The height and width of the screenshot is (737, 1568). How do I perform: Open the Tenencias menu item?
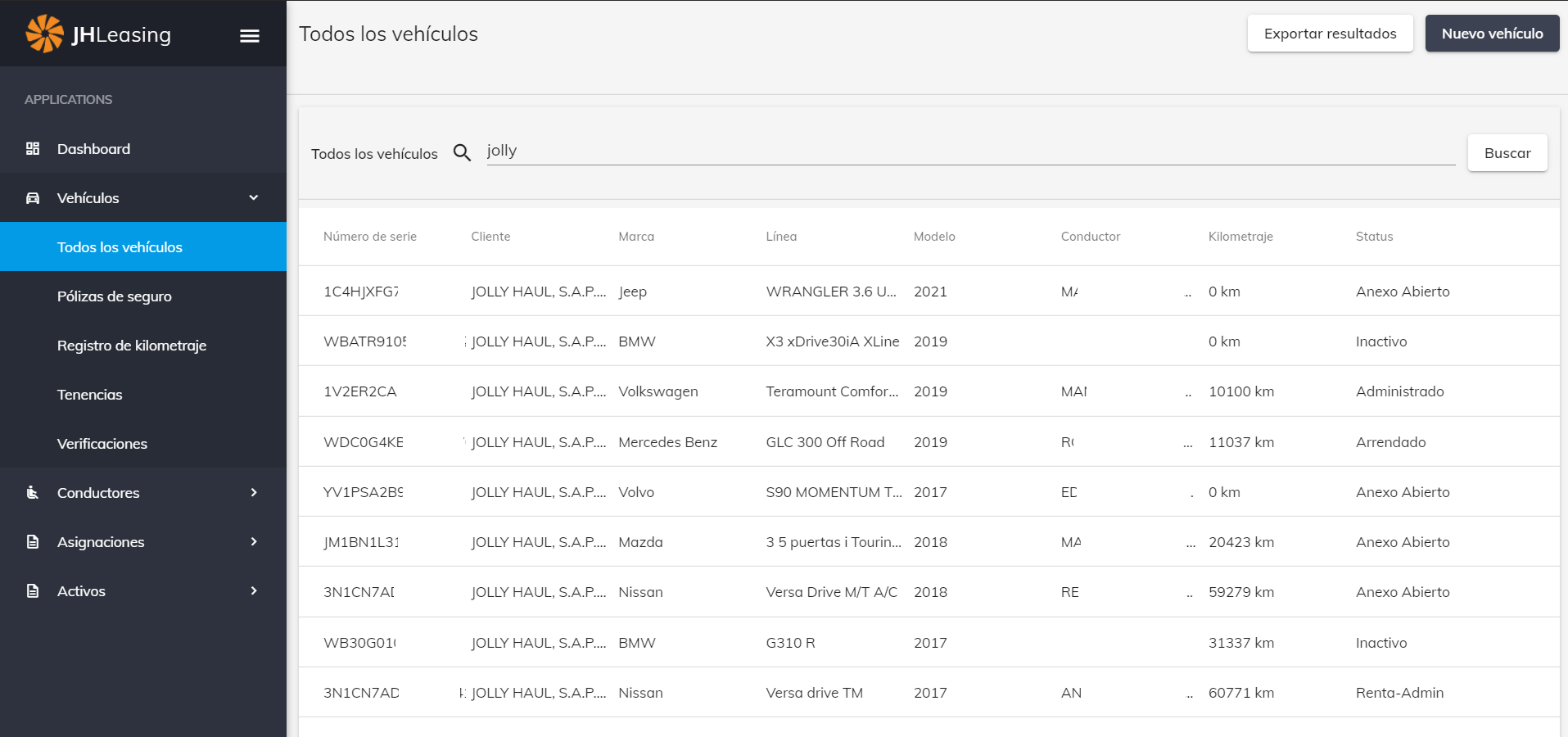pos(90,395)
